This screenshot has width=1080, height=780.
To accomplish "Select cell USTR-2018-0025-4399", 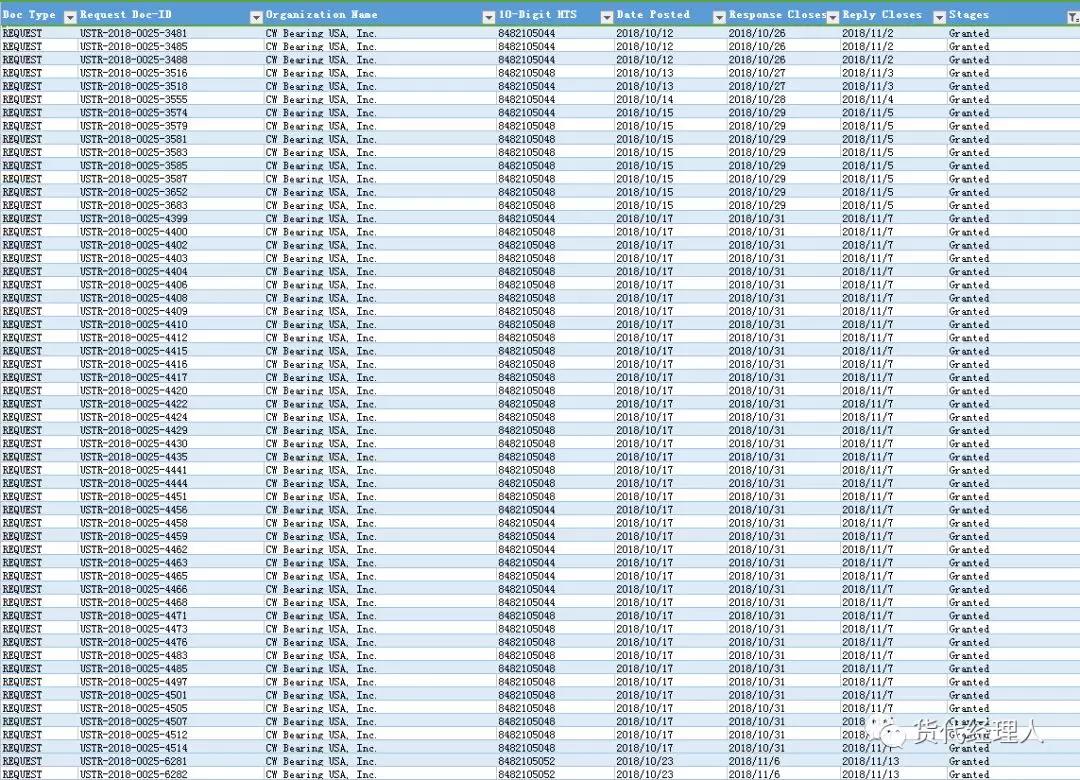I will (134, 218).
